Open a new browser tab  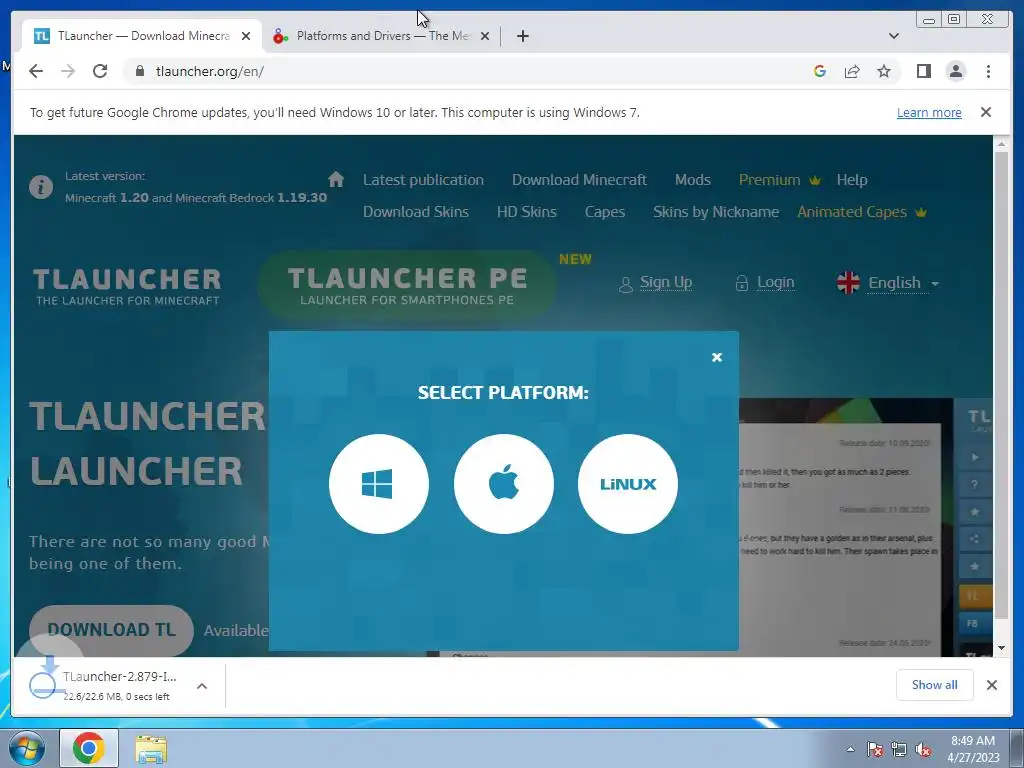[x=522, y=36]
